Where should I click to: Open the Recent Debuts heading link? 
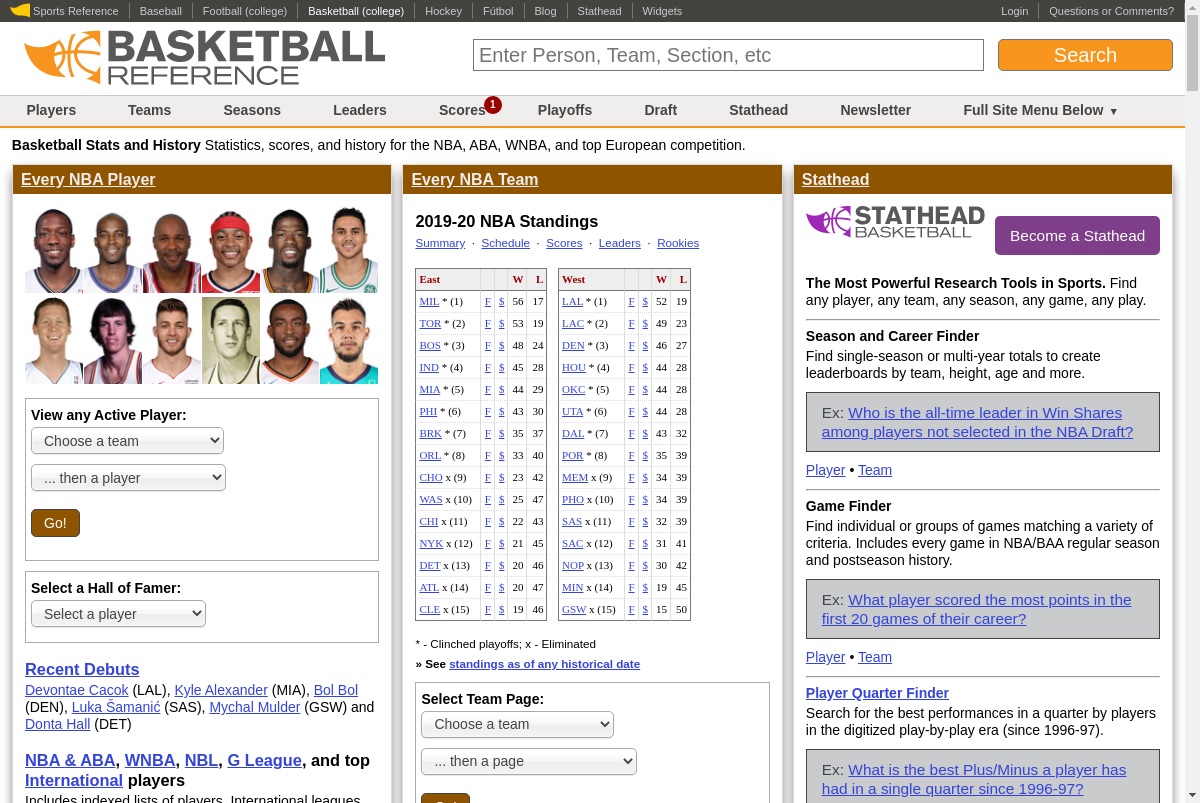click(x=82, y=669)
